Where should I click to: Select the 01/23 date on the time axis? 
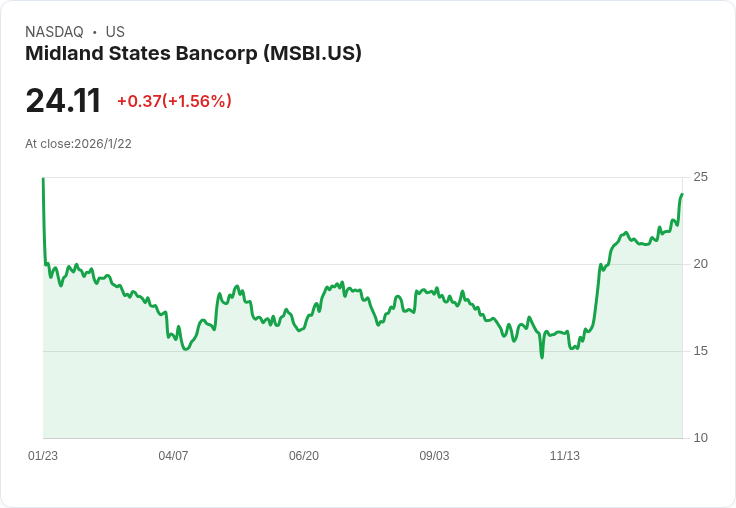pos(43,456)
